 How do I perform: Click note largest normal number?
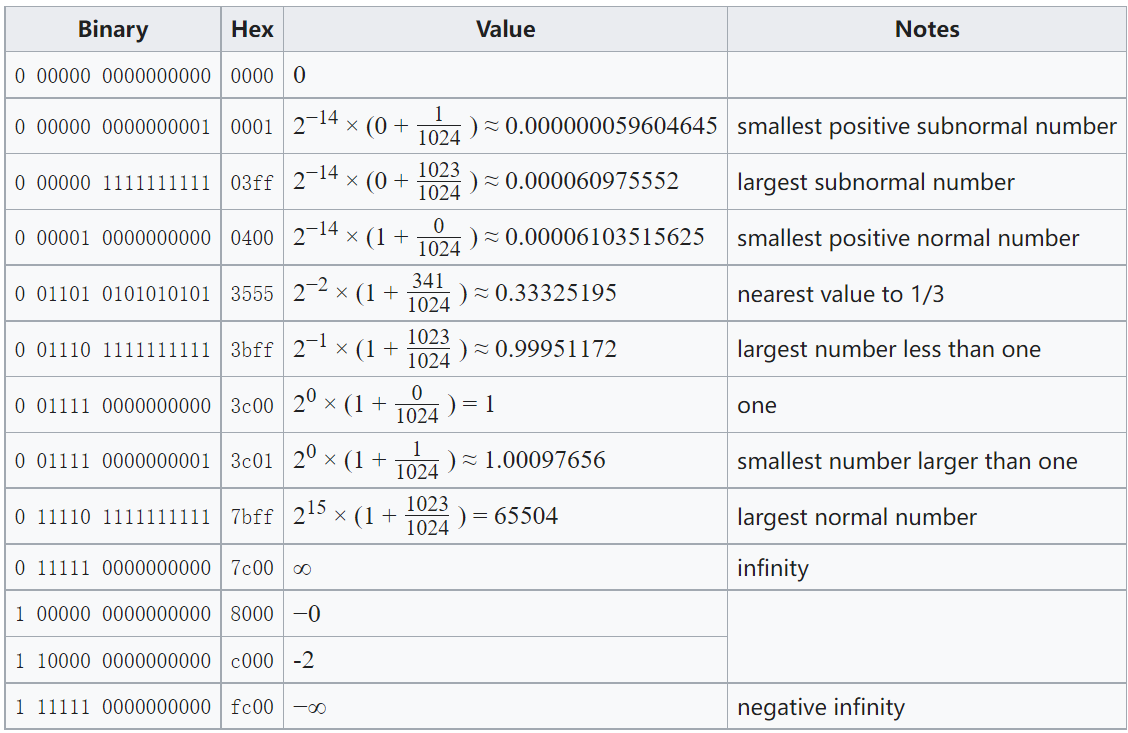(857, 517)
